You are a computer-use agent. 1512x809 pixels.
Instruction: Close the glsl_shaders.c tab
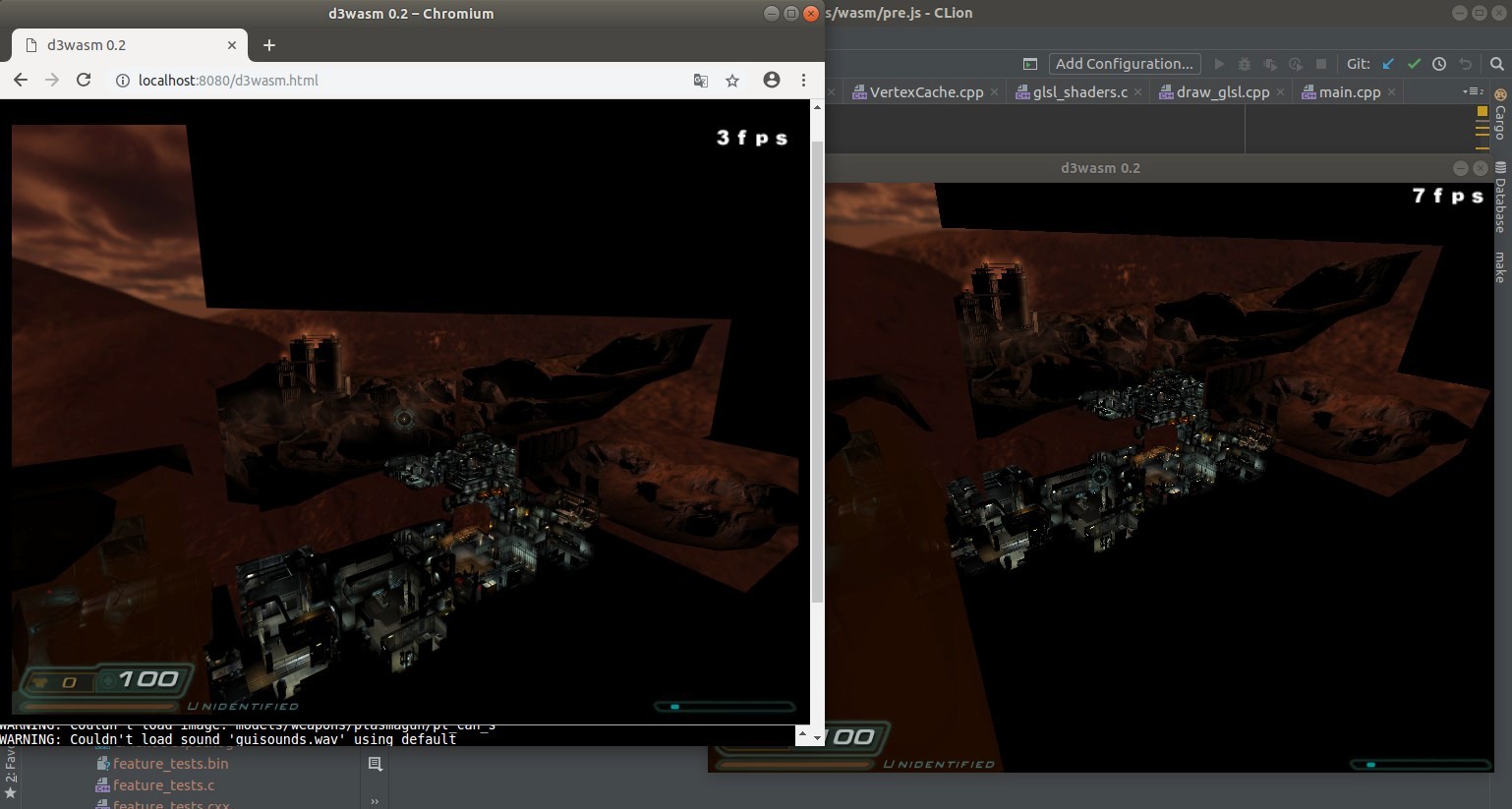[1137, 92]
